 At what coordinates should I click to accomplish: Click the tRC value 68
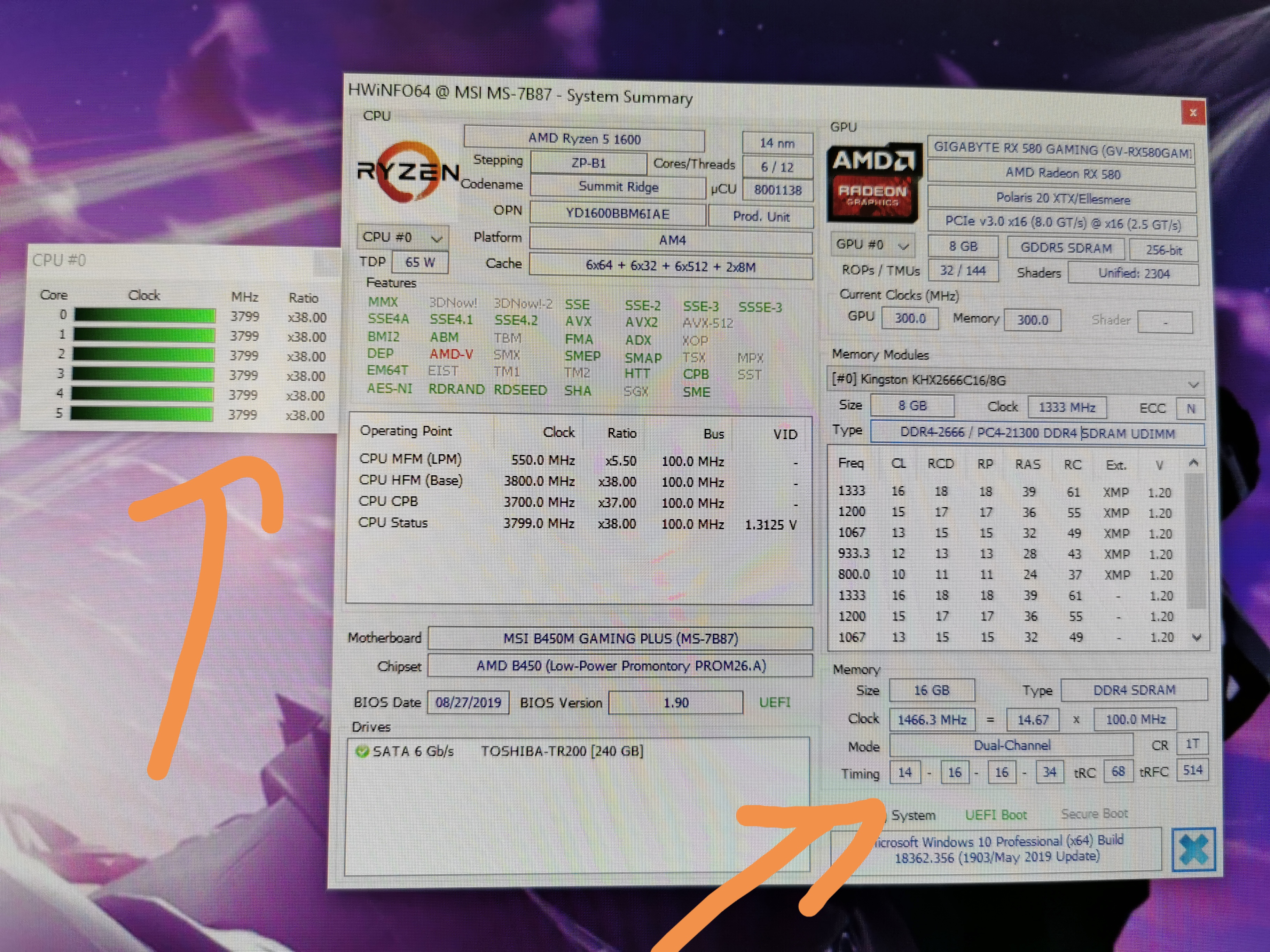1118,771
